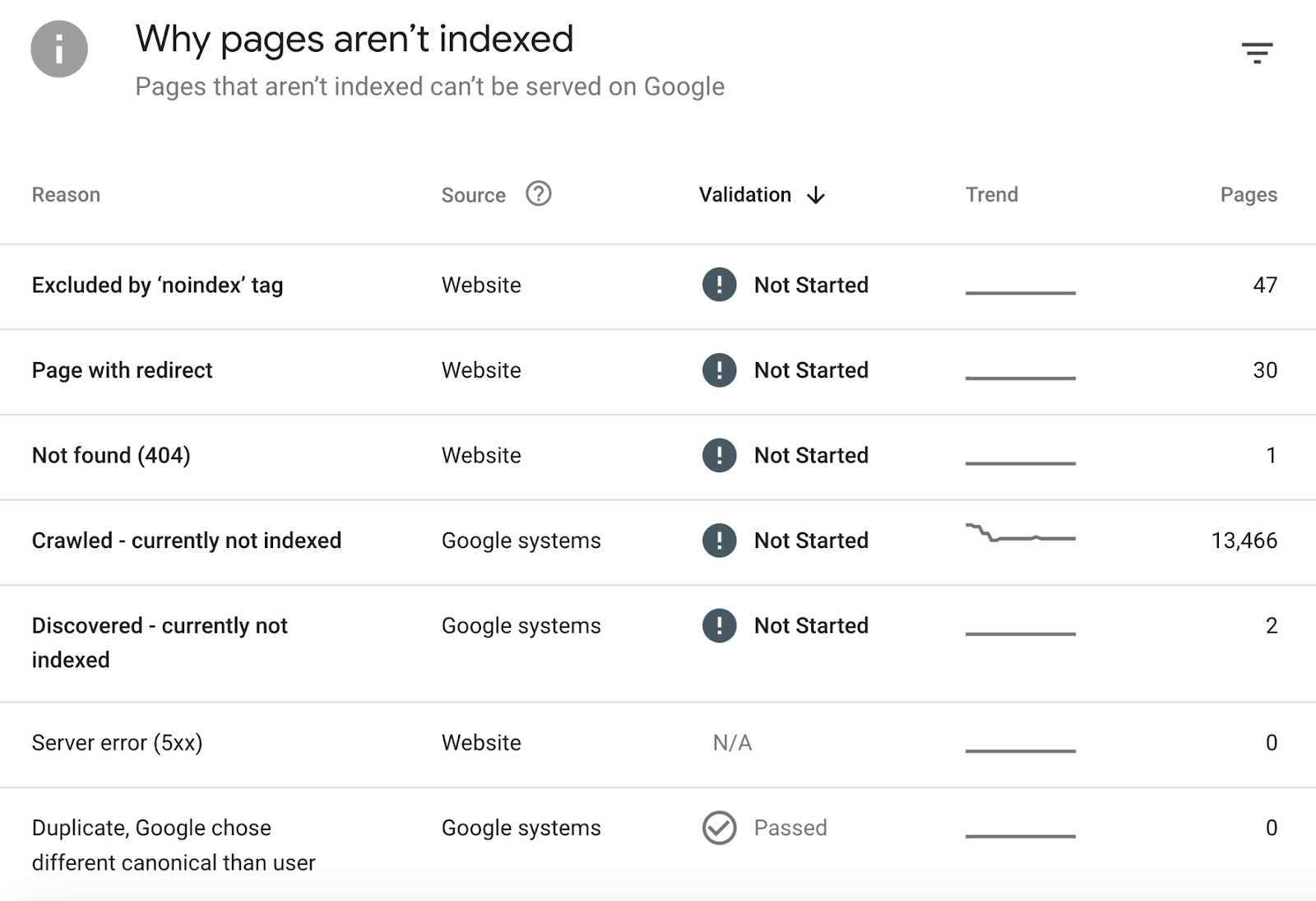The width and height of the screenshot is (1316, 901).
Task: Sort rows by the Source column header
Action: click(472, 195)
